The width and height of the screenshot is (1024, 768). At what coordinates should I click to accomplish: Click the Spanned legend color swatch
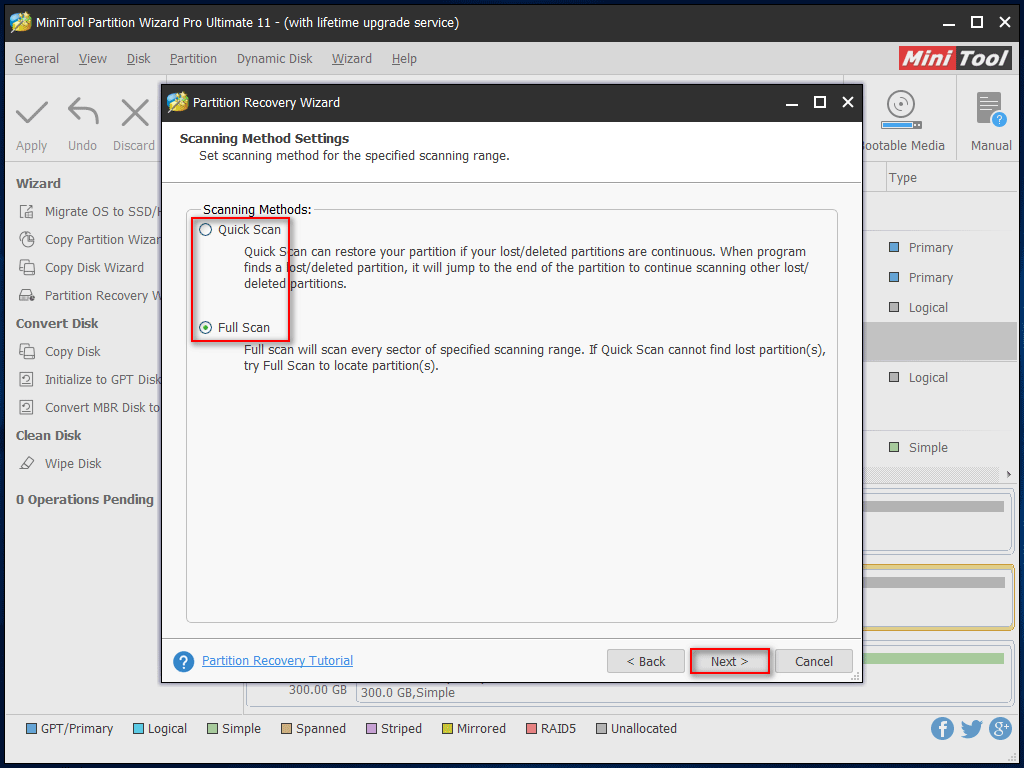(286, 729)
